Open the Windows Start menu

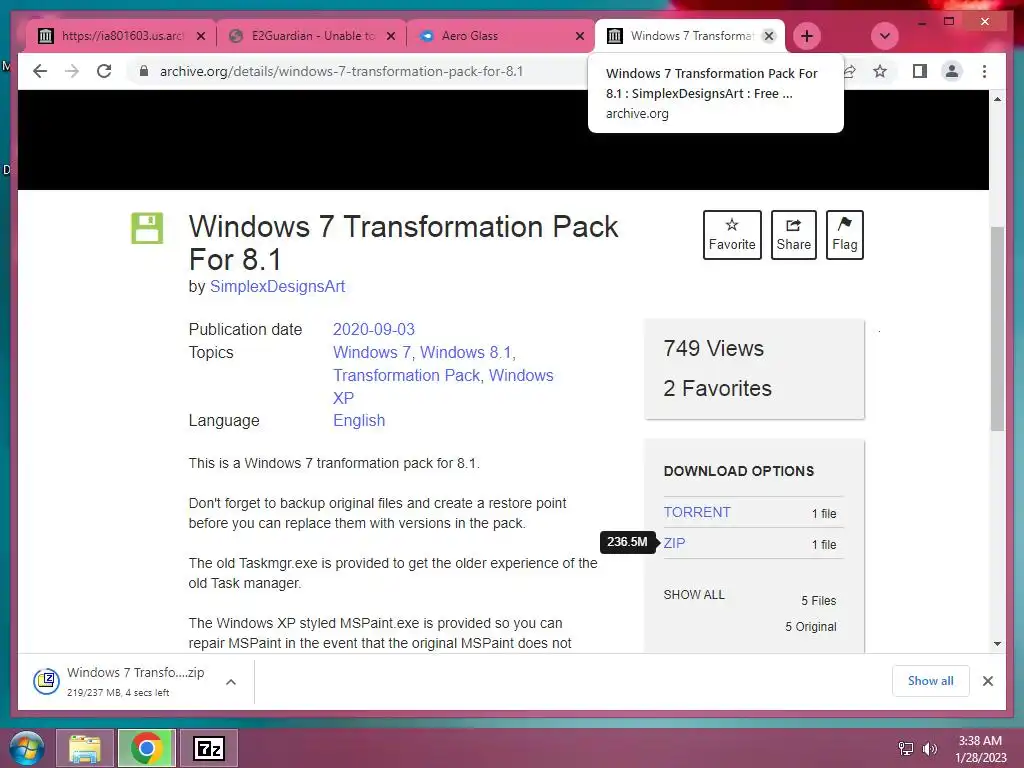click(x=26, y=748)
